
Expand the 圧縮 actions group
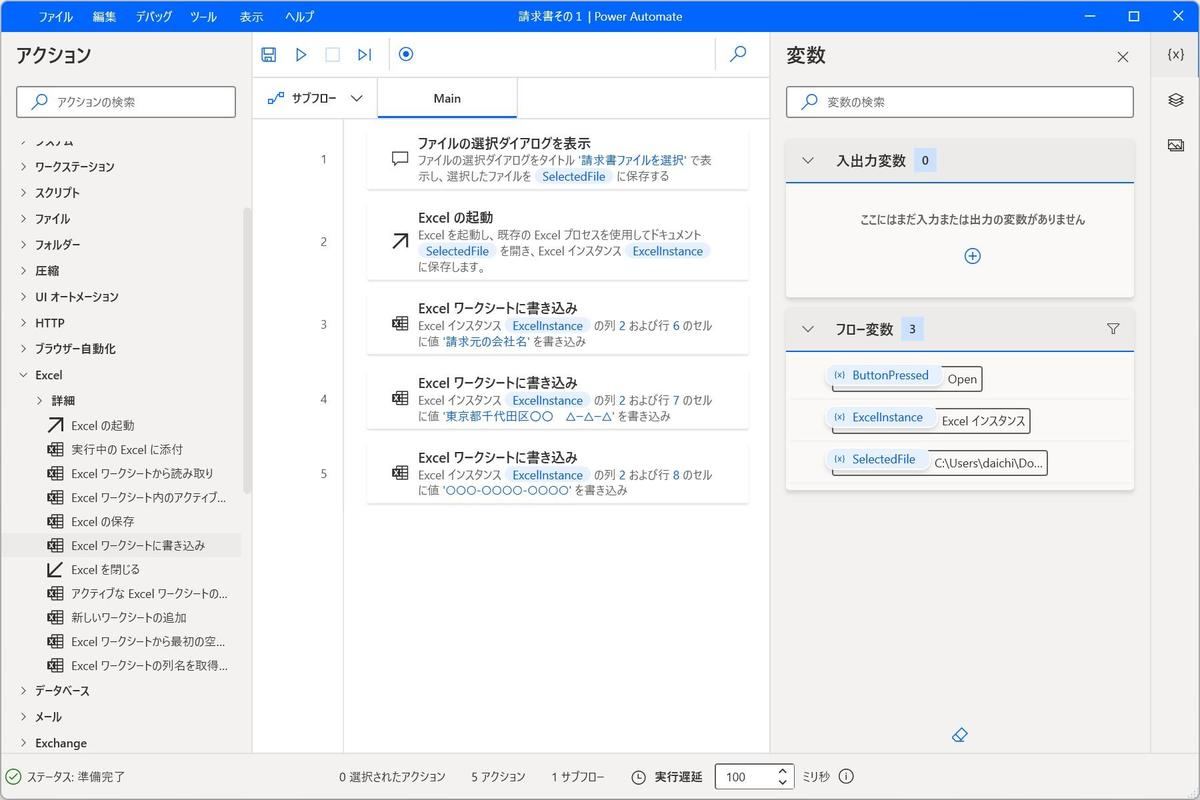pyautogui.click(x=24, y=271)
